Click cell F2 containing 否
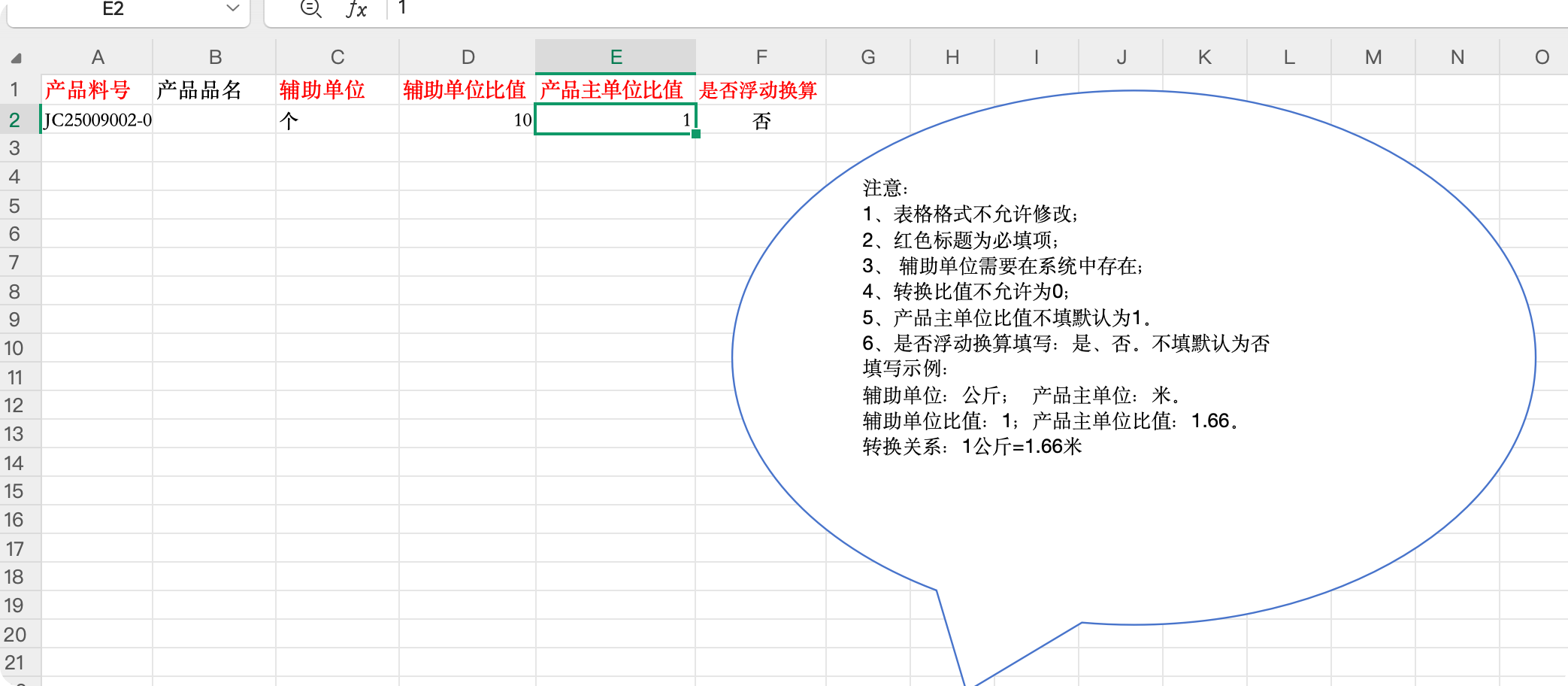The width and height of the screenshot is (1568, 686). (x=760, y=120)
